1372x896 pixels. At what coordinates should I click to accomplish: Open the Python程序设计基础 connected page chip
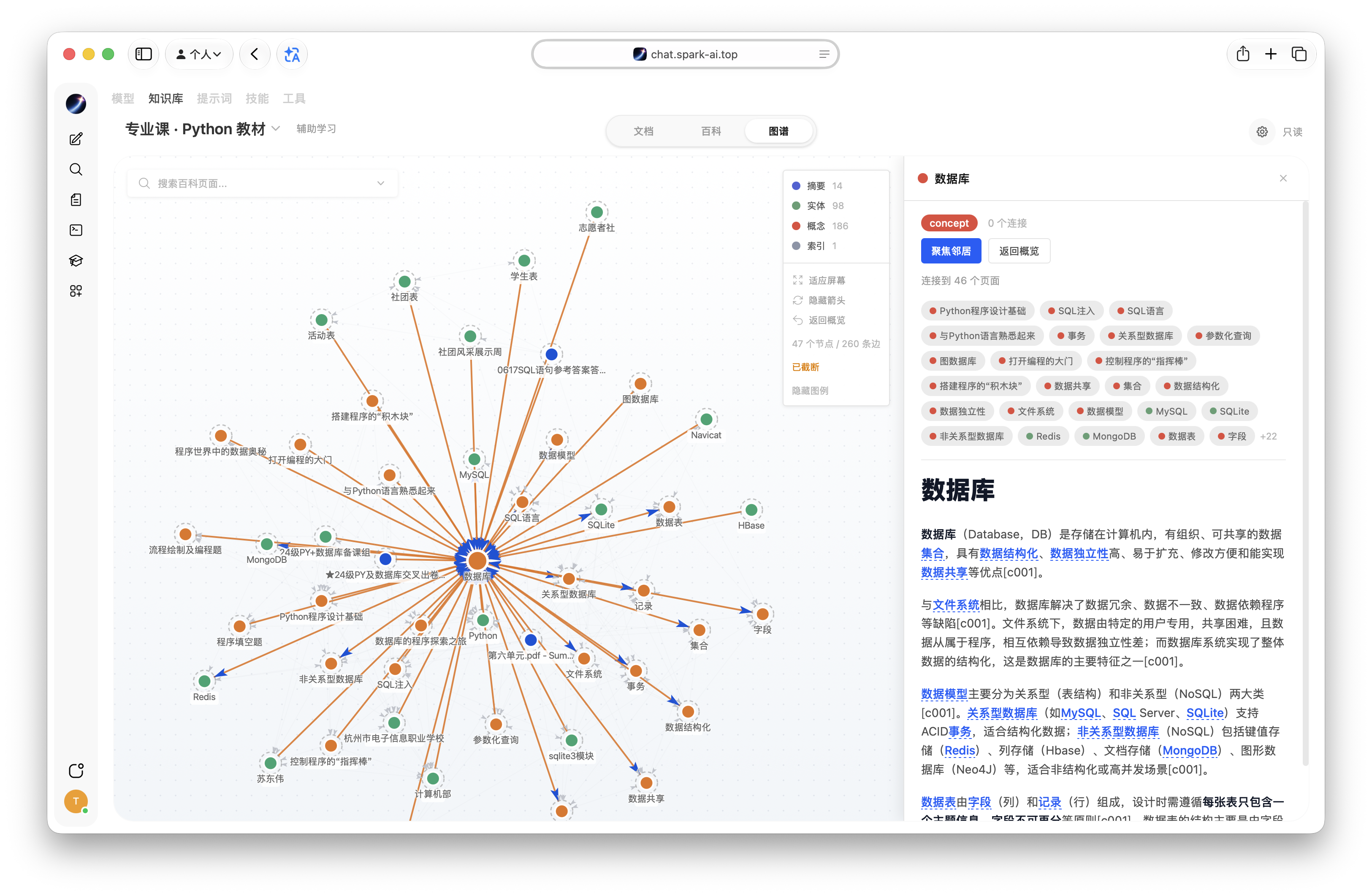(977, 311)
